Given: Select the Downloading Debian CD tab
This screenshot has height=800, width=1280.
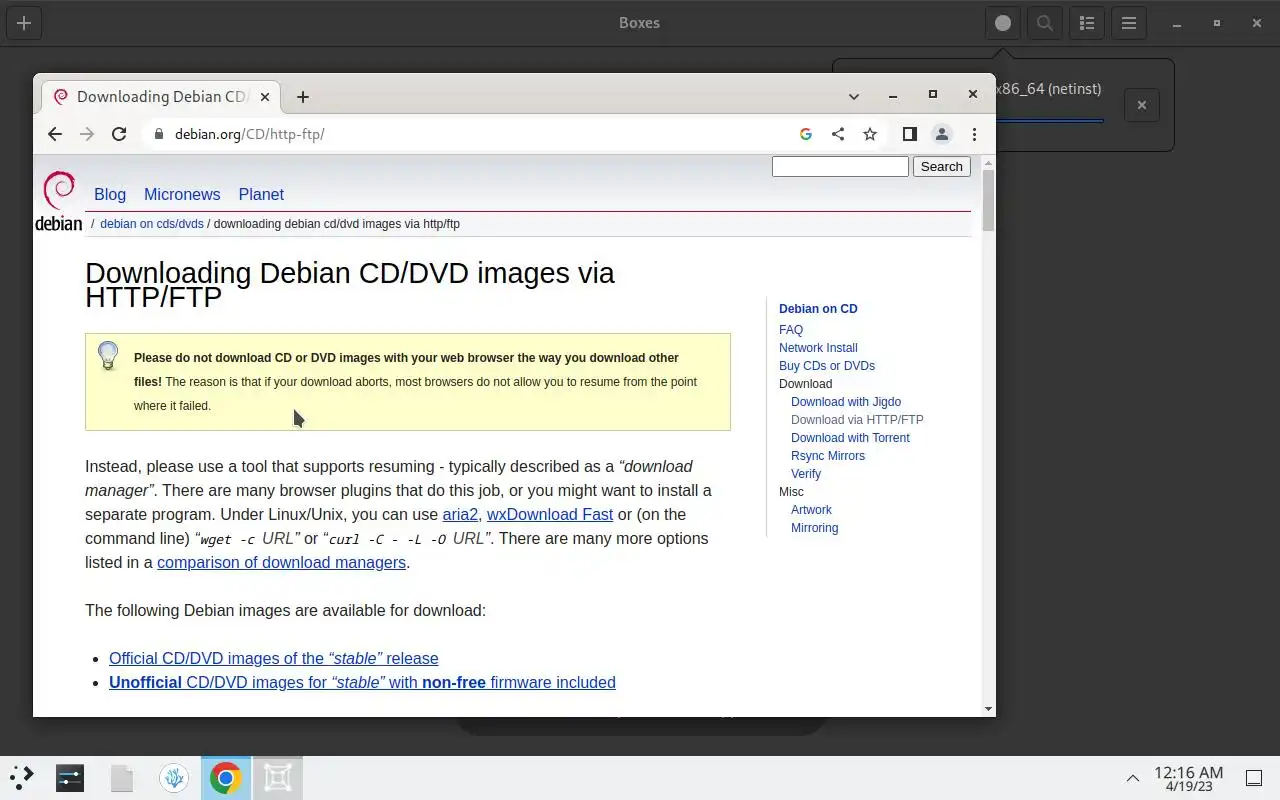Looking at the screenshot, I should click(160, 97).
